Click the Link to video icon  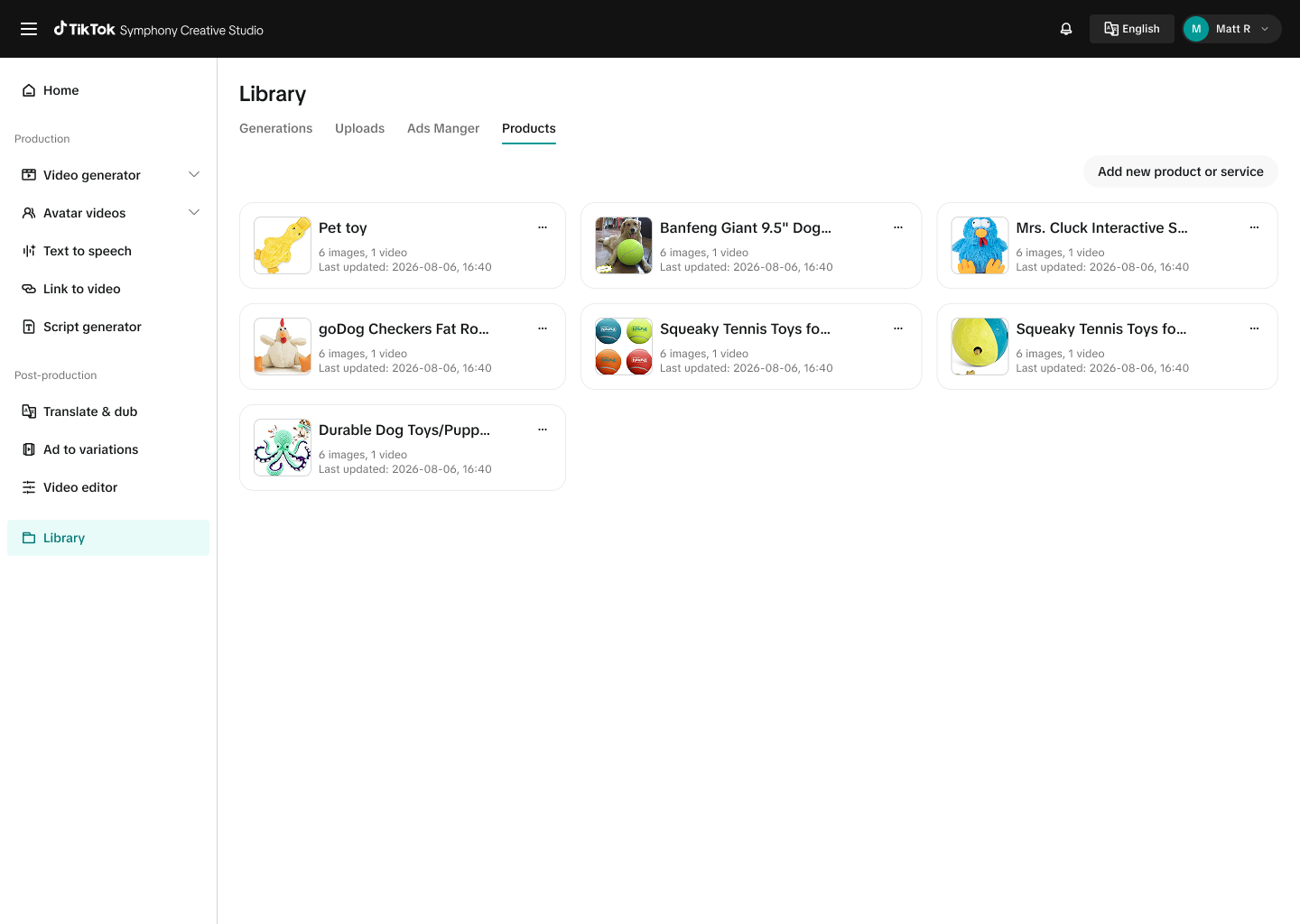pos(29,289)
